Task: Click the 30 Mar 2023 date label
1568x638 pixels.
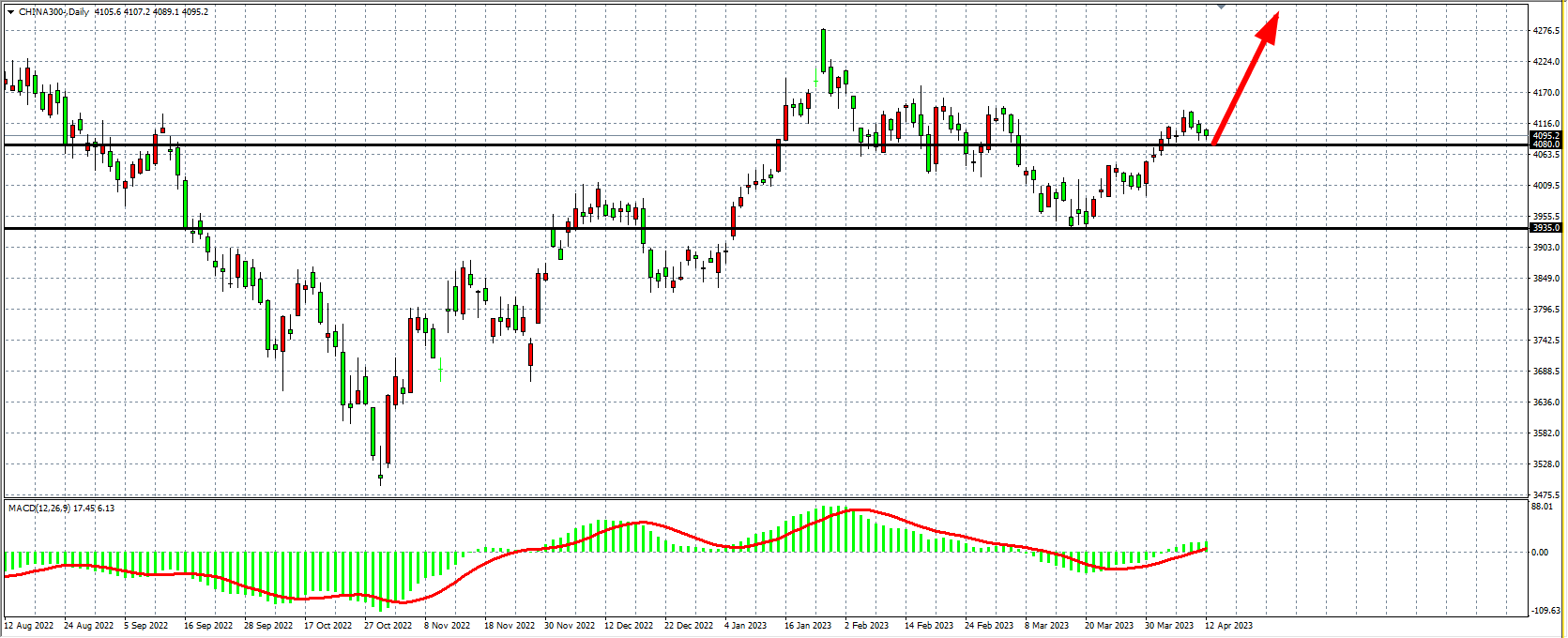Action: point(1168,626)
